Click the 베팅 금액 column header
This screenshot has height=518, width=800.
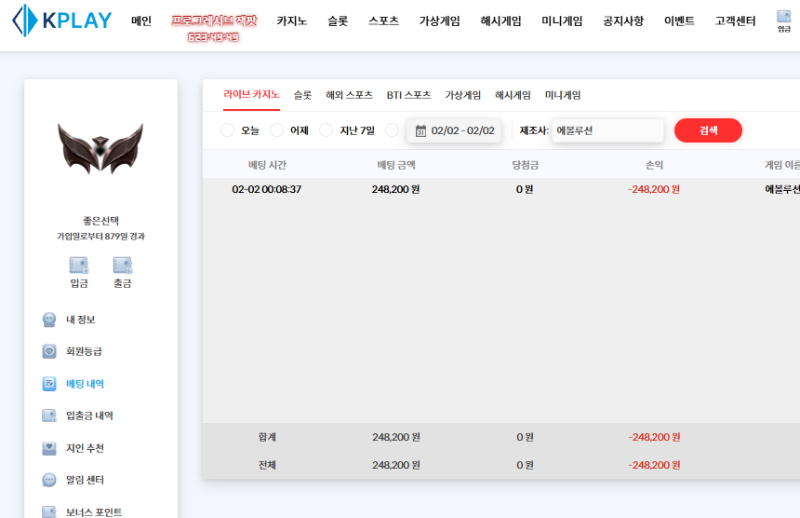pos(396,165)
